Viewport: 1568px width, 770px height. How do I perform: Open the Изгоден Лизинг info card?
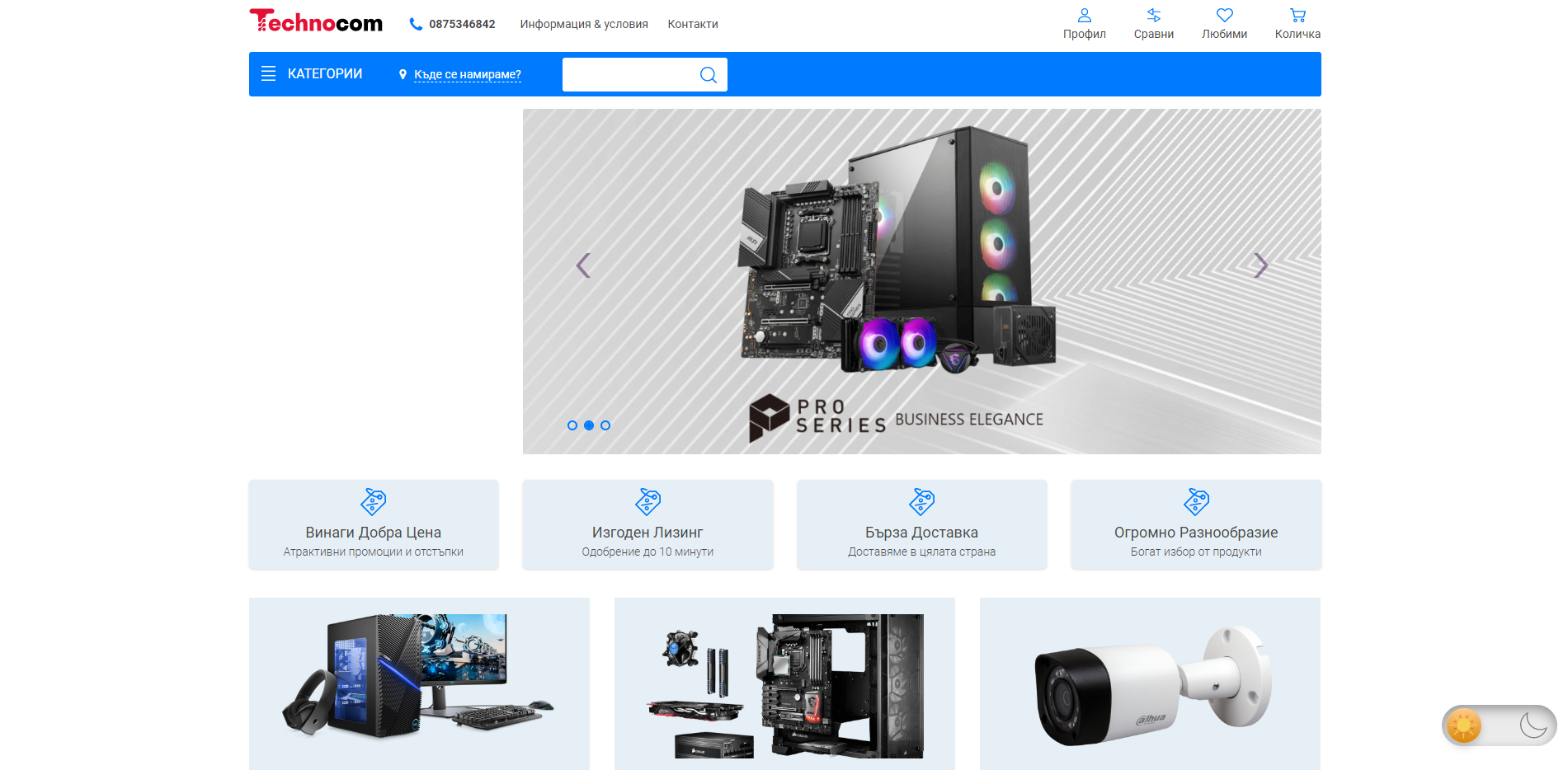647,525
